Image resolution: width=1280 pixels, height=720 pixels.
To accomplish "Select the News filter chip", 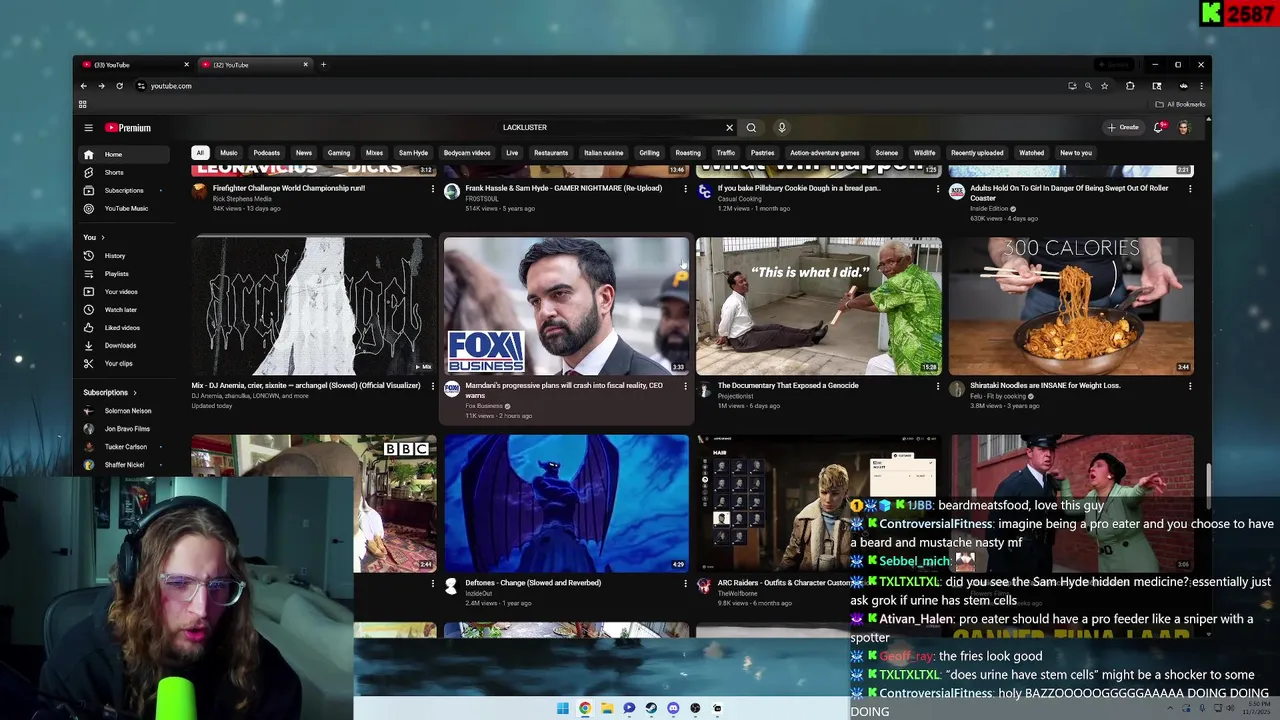I will (x=304, y=153).
